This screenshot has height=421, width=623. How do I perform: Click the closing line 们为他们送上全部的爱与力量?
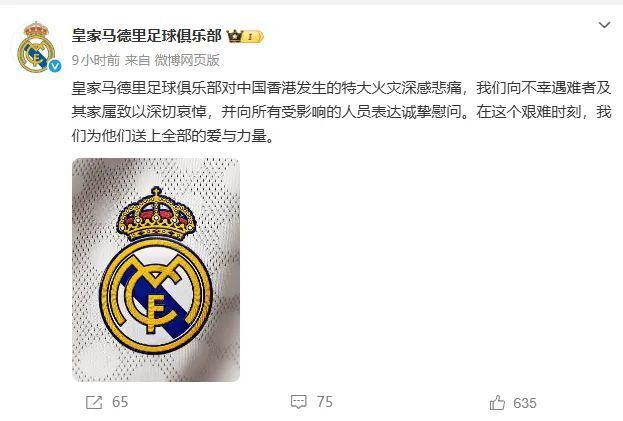(173, 136)
